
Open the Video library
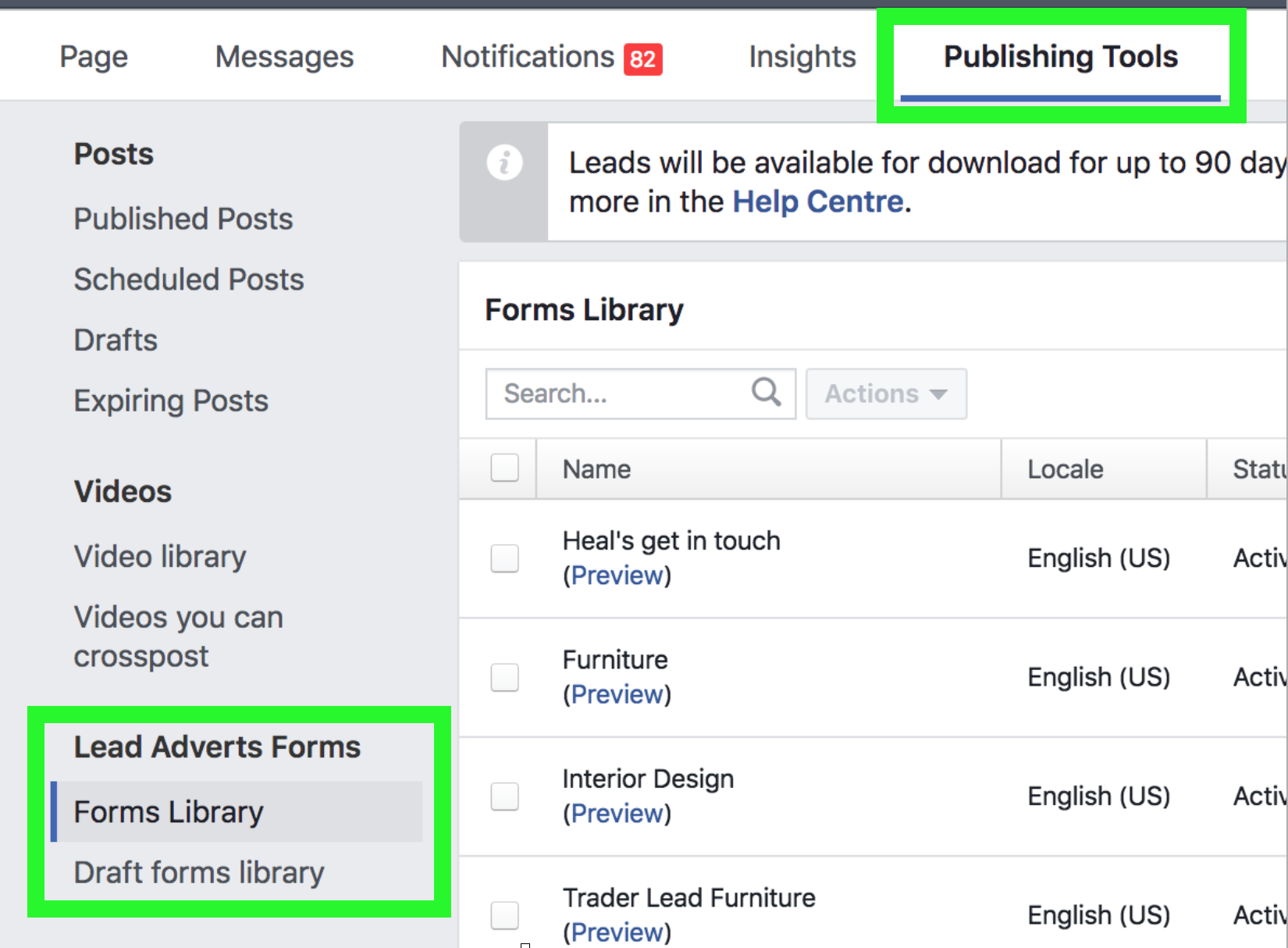(160, 557)
